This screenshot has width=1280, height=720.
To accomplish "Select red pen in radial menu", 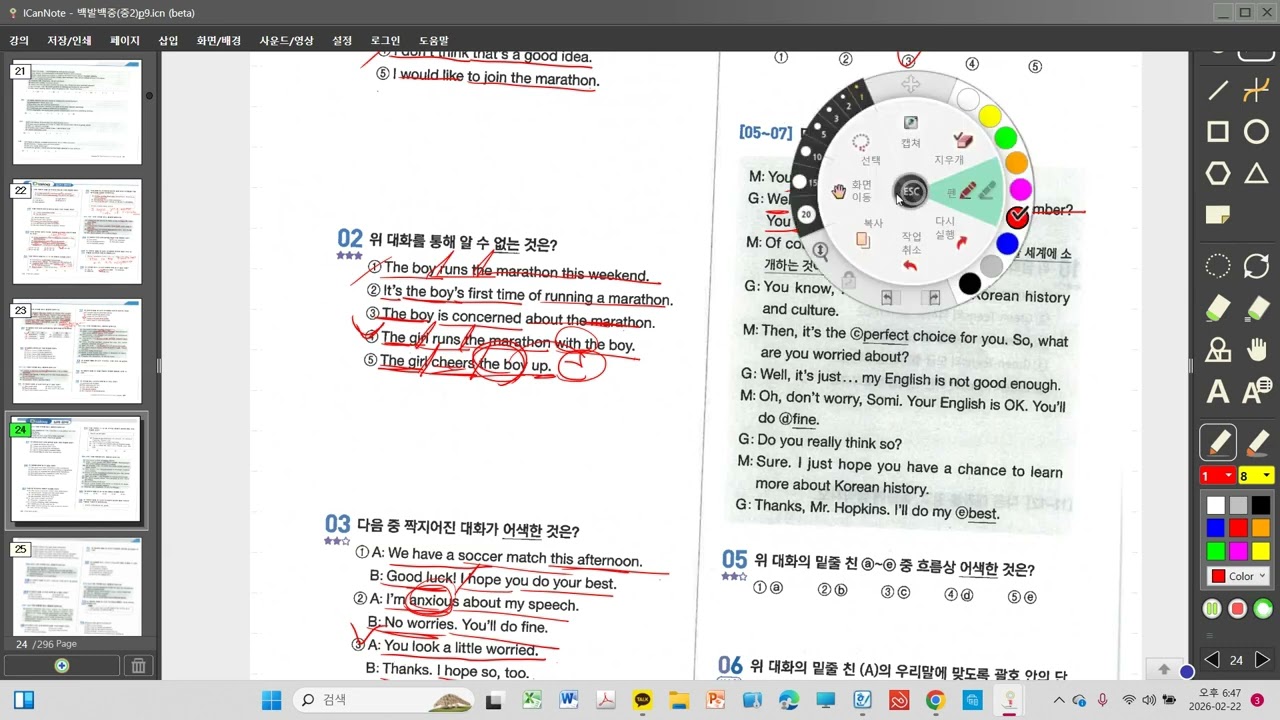I will point(966,190).
